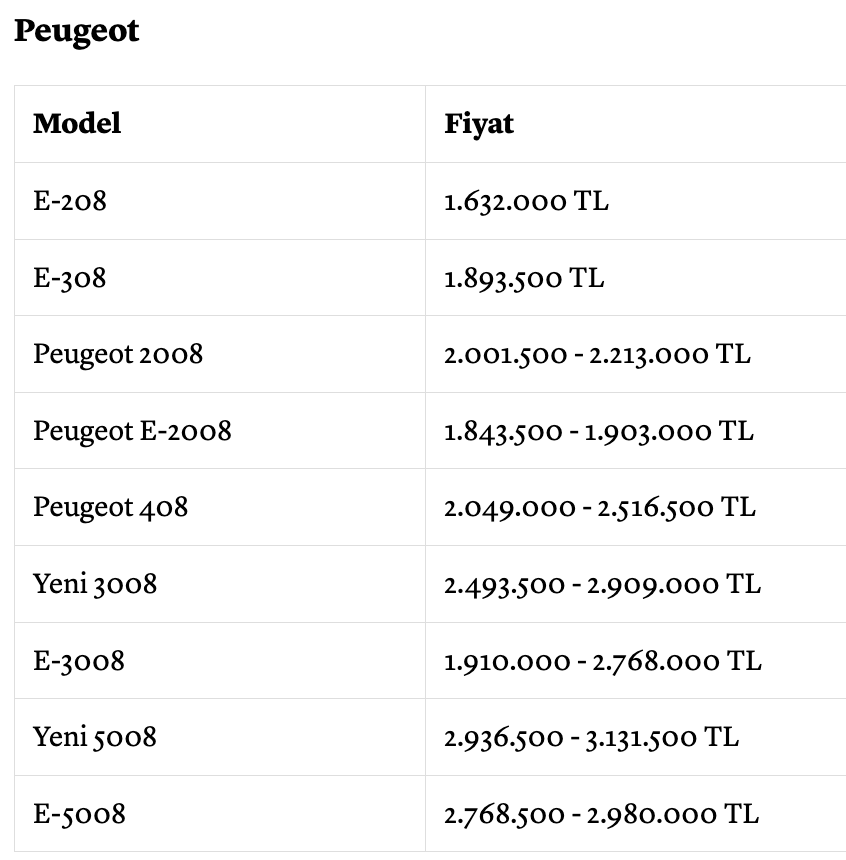This screenshot has height=860, width=846.
Task: Click the 1.843.500 - 1.903.000 TL price
Action: click(x=599, y=432)
